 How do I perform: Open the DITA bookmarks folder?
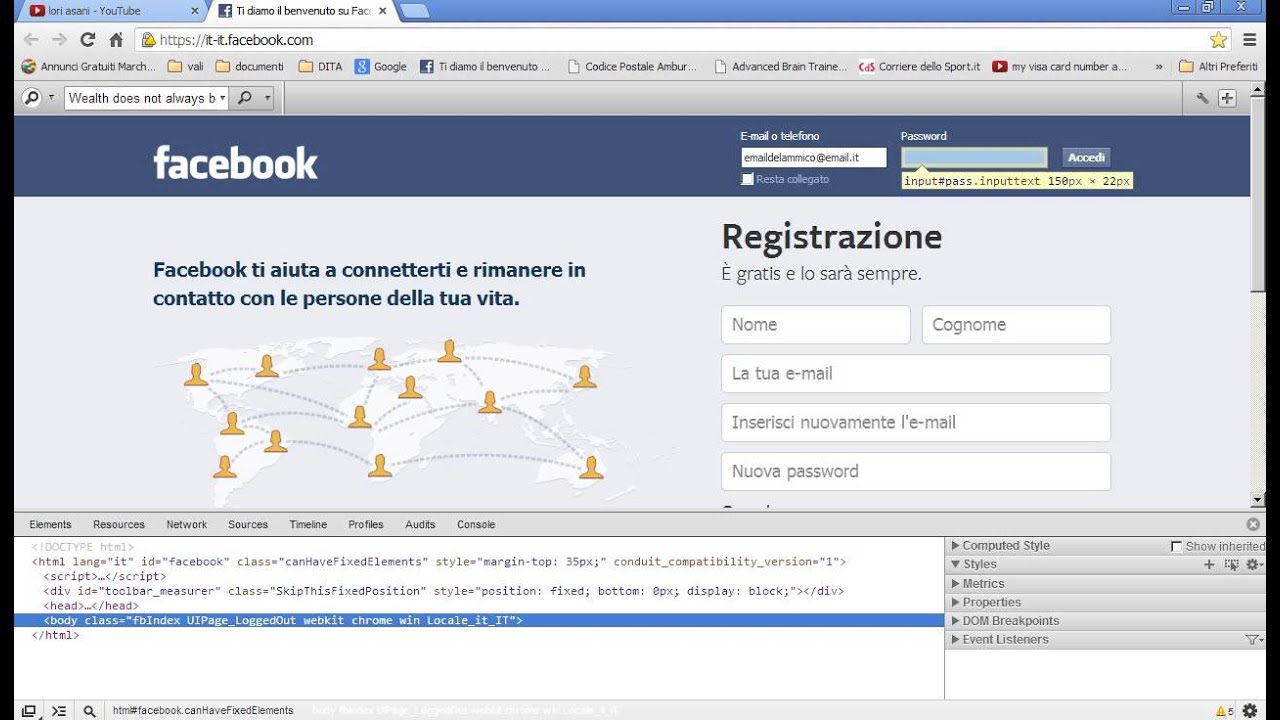[x=320, y=67]
